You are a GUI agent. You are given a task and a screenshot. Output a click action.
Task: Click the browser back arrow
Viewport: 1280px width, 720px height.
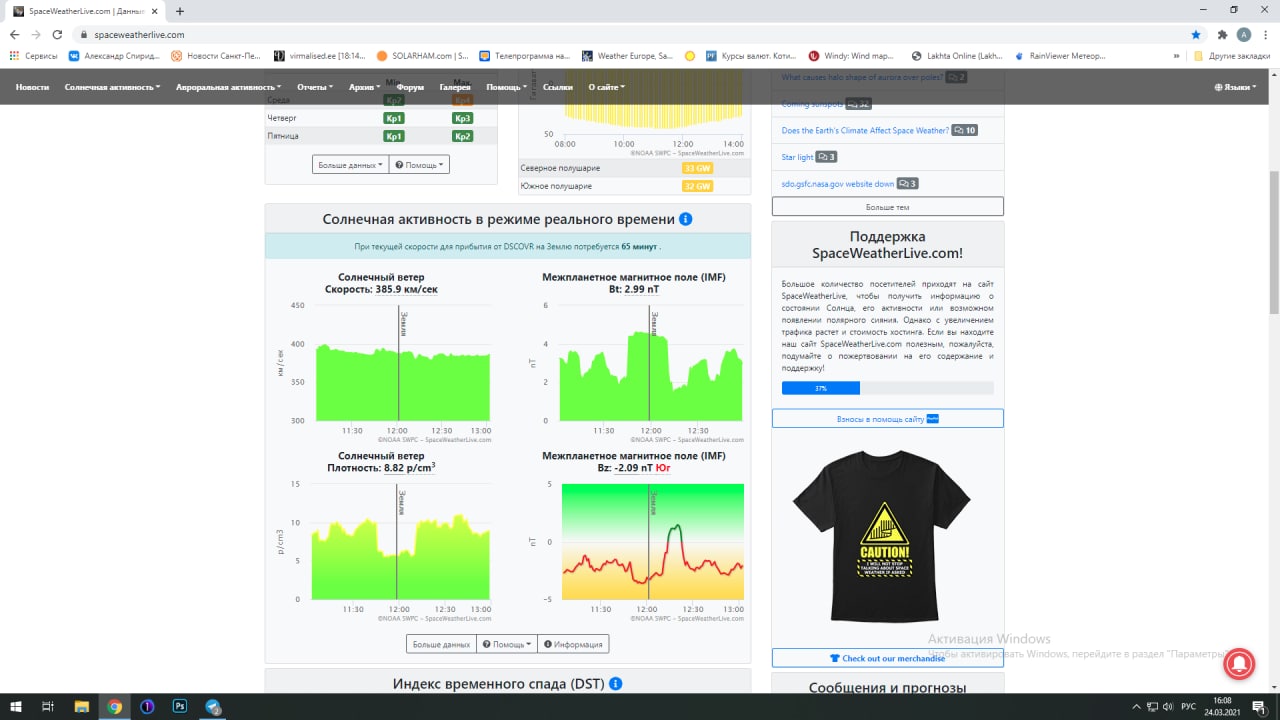click(14, 34)
